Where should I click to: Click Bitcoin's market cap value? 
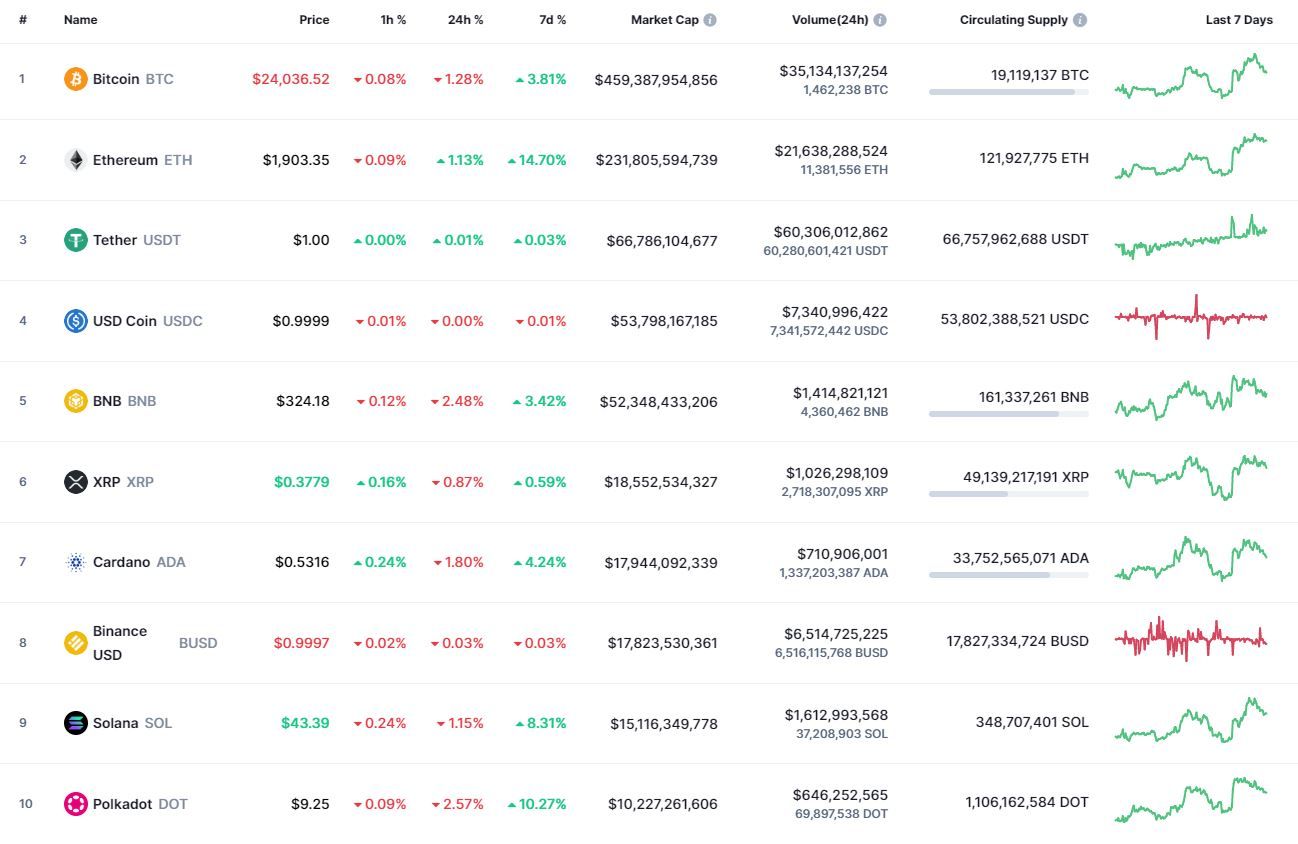(656, 80)
